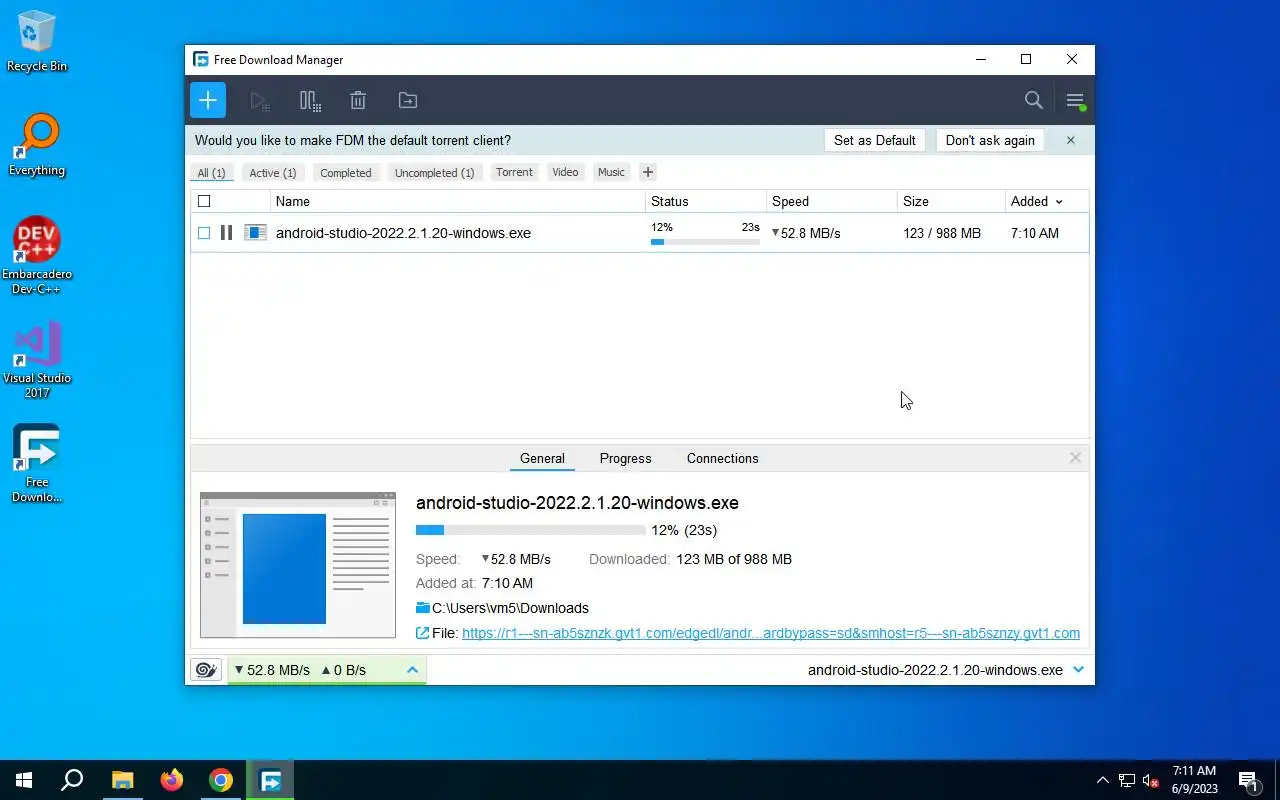Open the source file URL link
Screen dimensions: 1280x800
tap(771, 633)
